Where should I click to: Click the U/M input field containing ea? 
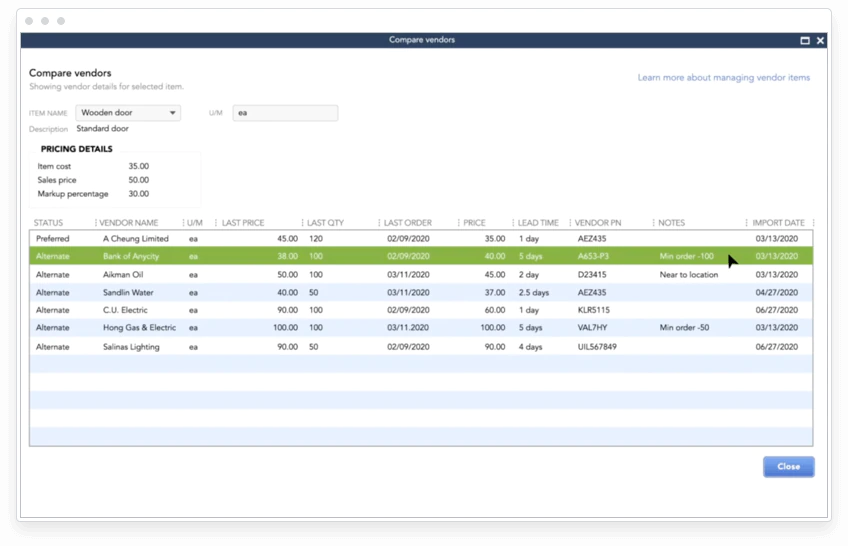pyautogui.click(x=285, y=113)
